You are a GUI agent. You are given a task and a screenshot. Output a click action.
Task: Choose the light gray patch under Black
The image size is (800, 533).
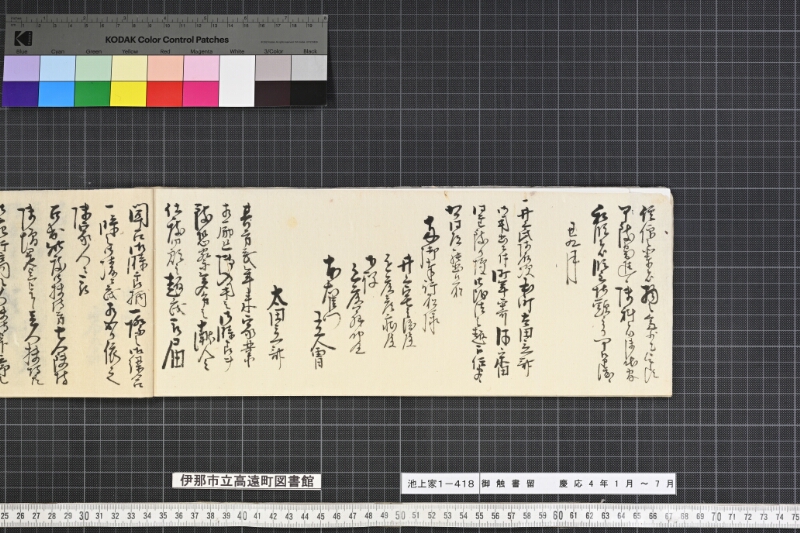pyautogui.click(x=309, y=68)
